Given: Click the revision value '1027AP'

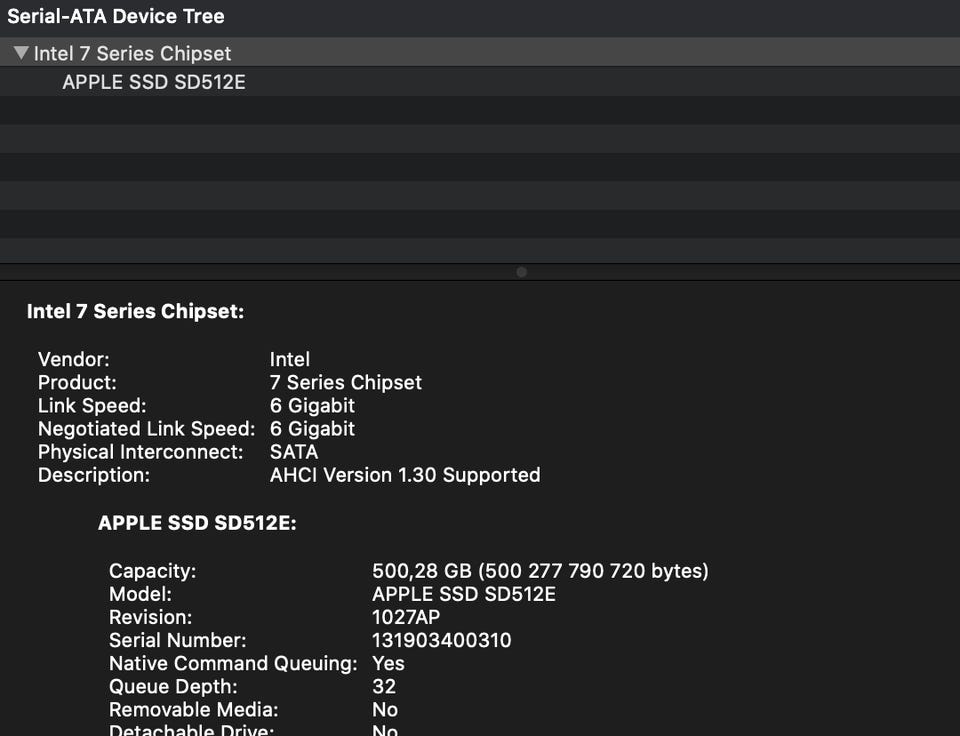Looking at the screenshot, I should 406,617.
